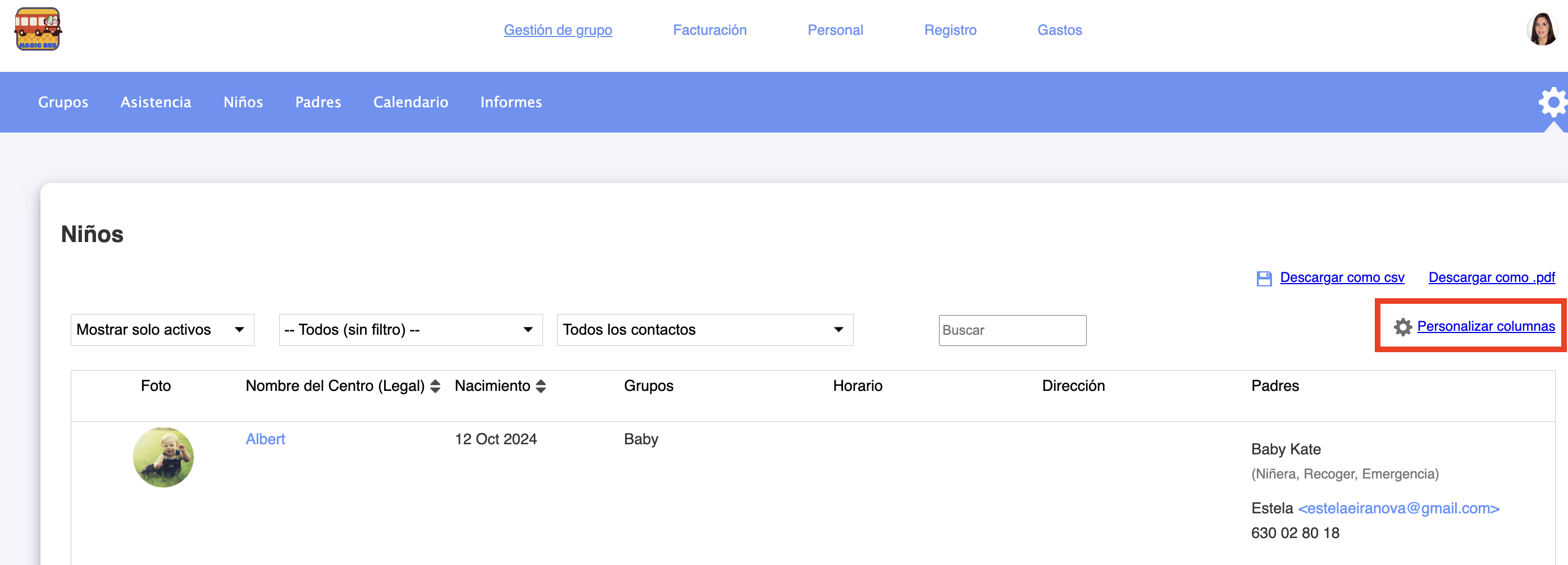
Task: Click the Horario column header
Action: tap(857, 385)
